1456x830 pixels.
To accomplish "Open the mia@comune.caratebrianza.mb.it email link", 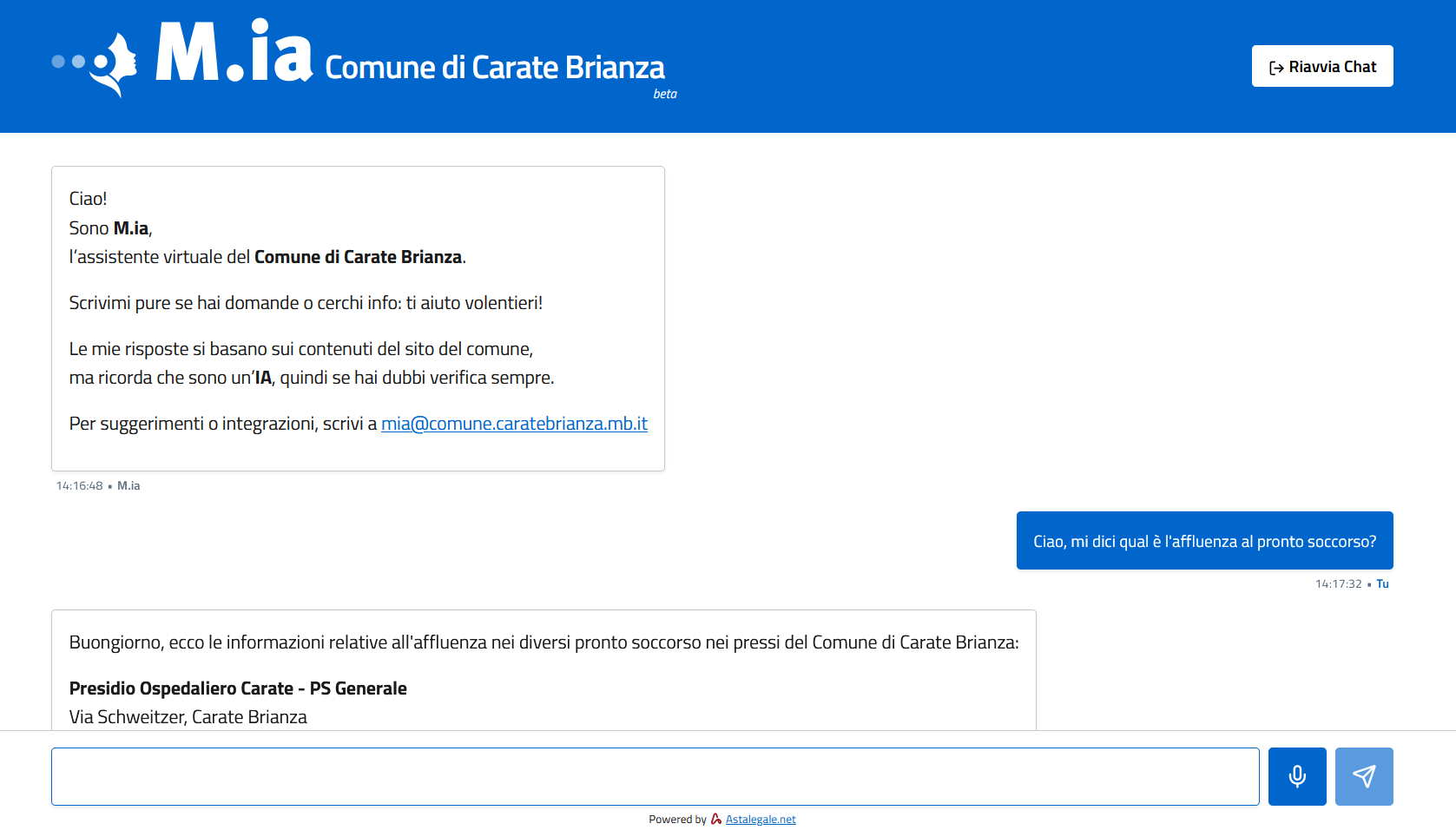I will [514, 424].
